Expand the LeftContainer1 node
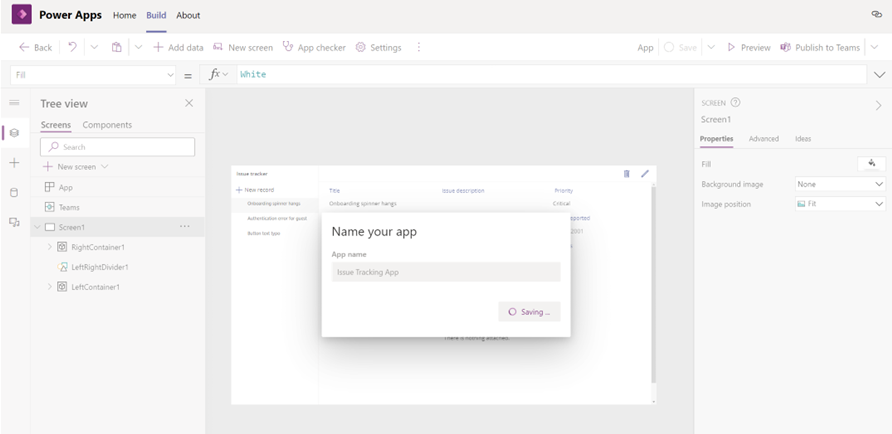 (49, 287)
